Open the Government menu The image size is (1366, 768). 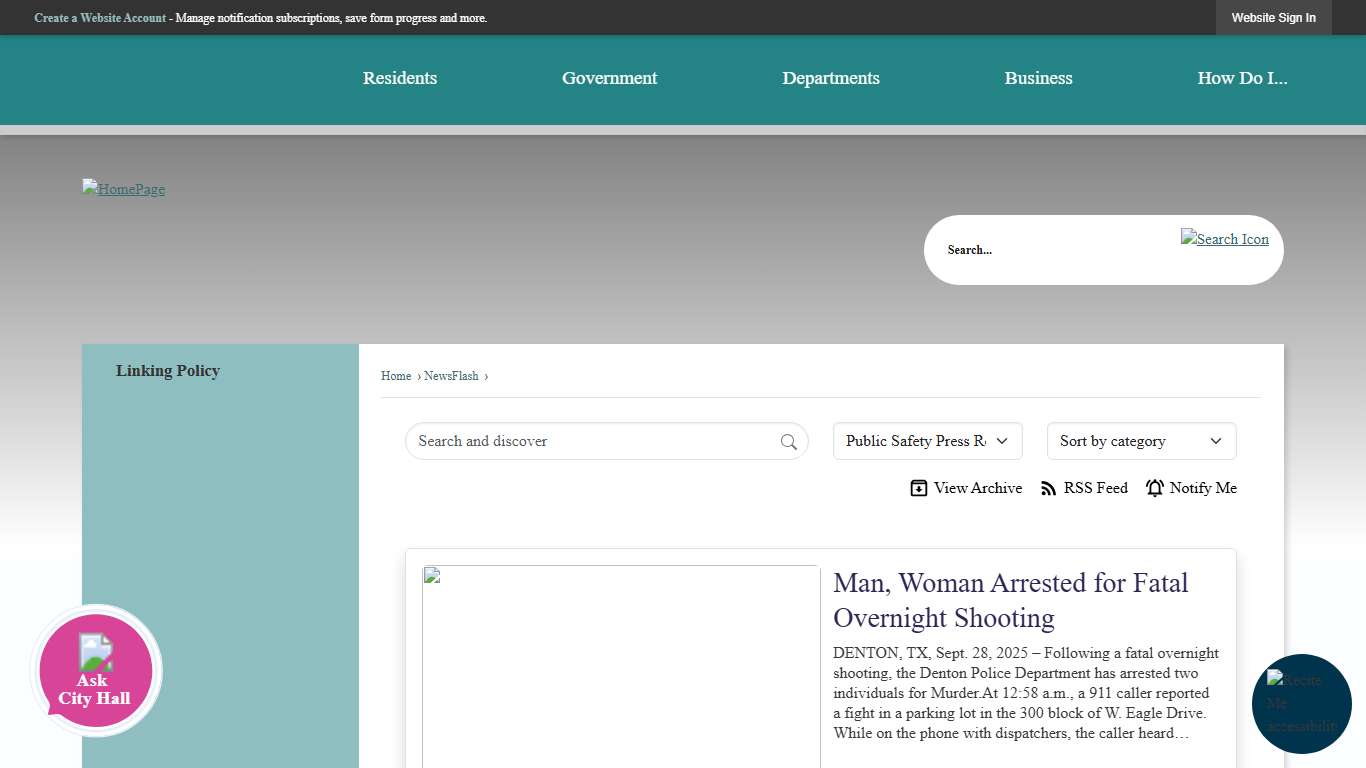click(609, 78)
